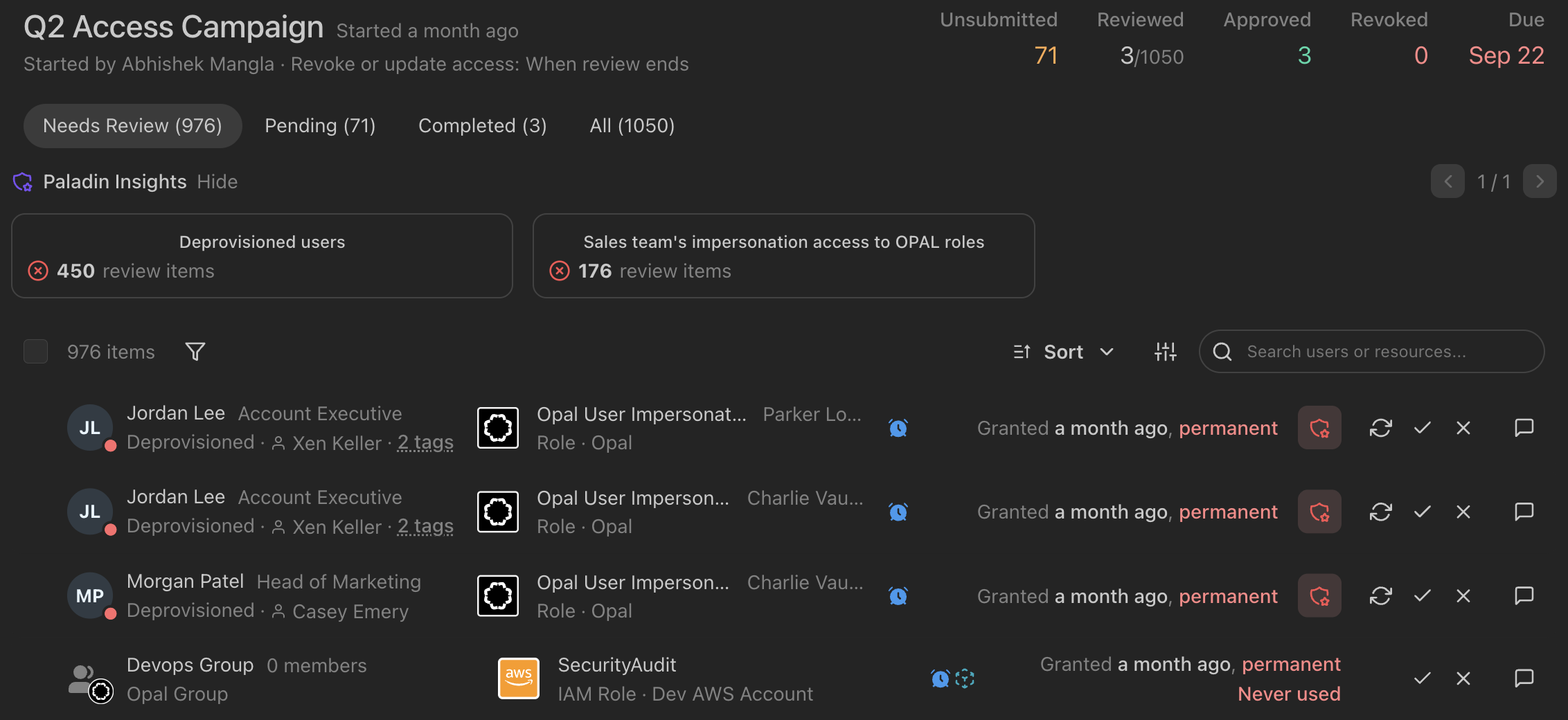Open the display settings sliders icon
The image size is (1568, 720).
click(1166, 352)
